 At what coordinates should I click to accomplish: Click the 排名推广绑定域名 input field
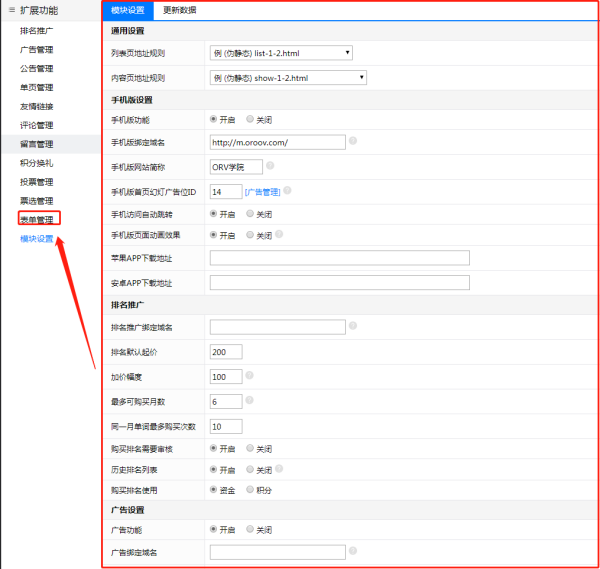277,327
